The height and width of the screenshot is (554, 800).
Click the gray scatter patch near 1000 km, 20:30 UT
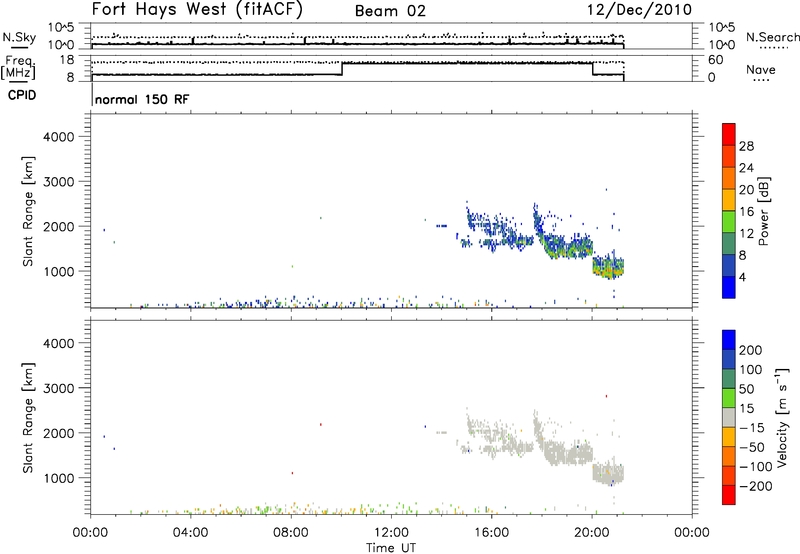pos(608,473)
